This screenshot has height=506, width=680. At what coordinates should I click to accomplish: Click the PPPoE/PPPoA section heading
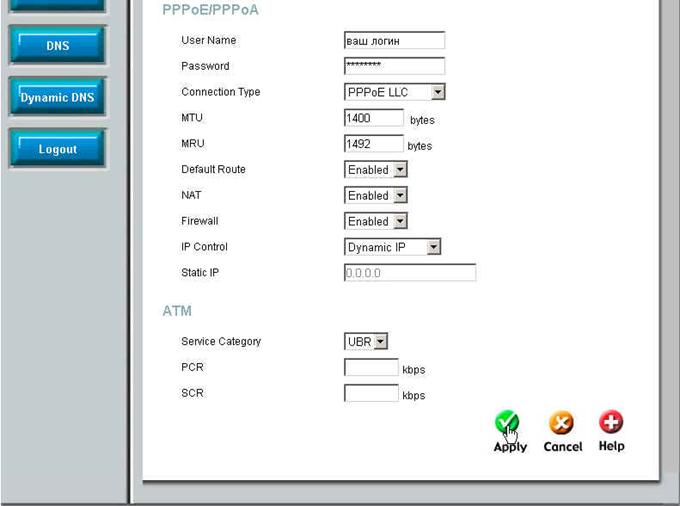point(210,10)
